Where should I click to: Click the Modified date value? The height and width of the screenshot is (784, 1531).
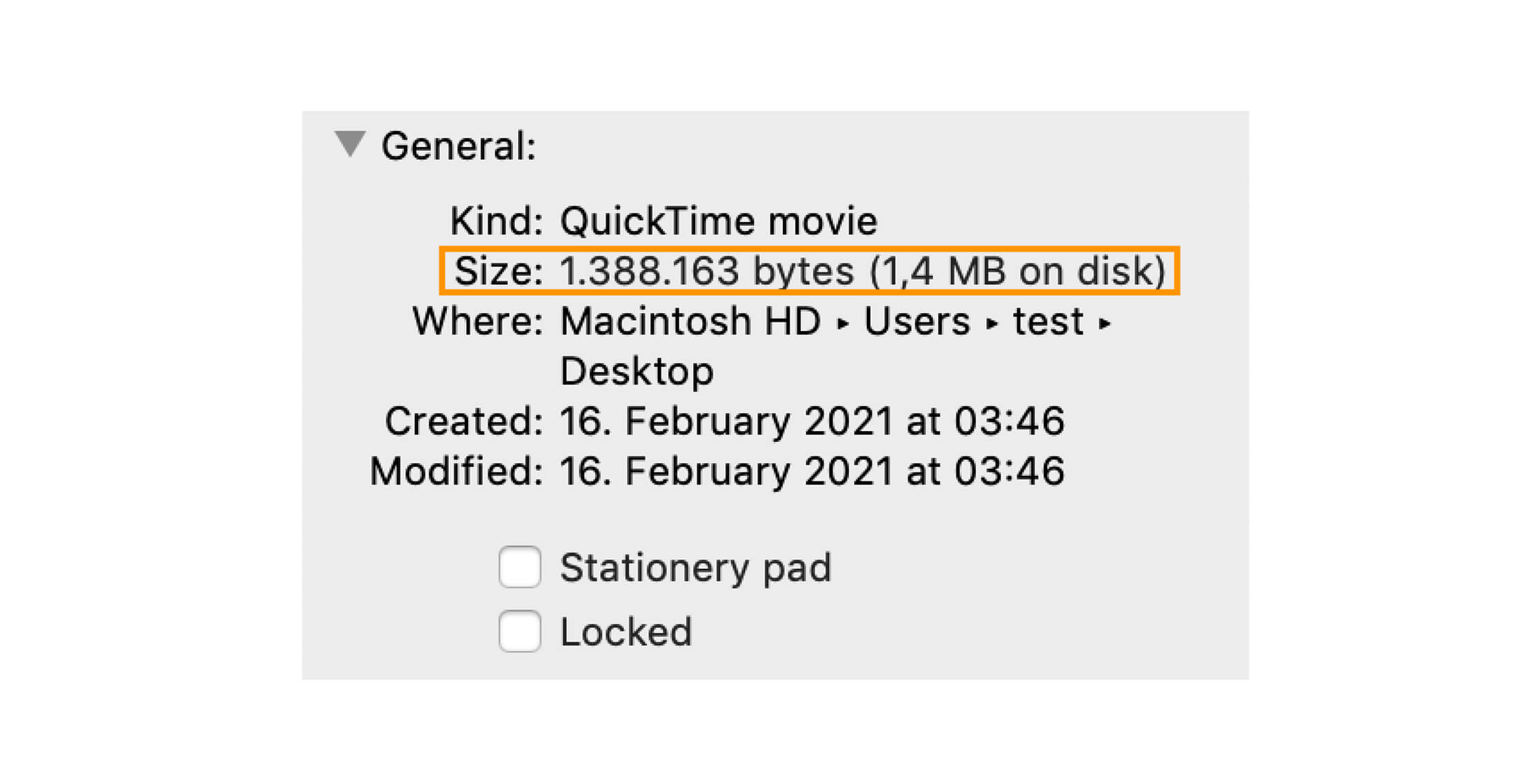(x=812, y=471)
